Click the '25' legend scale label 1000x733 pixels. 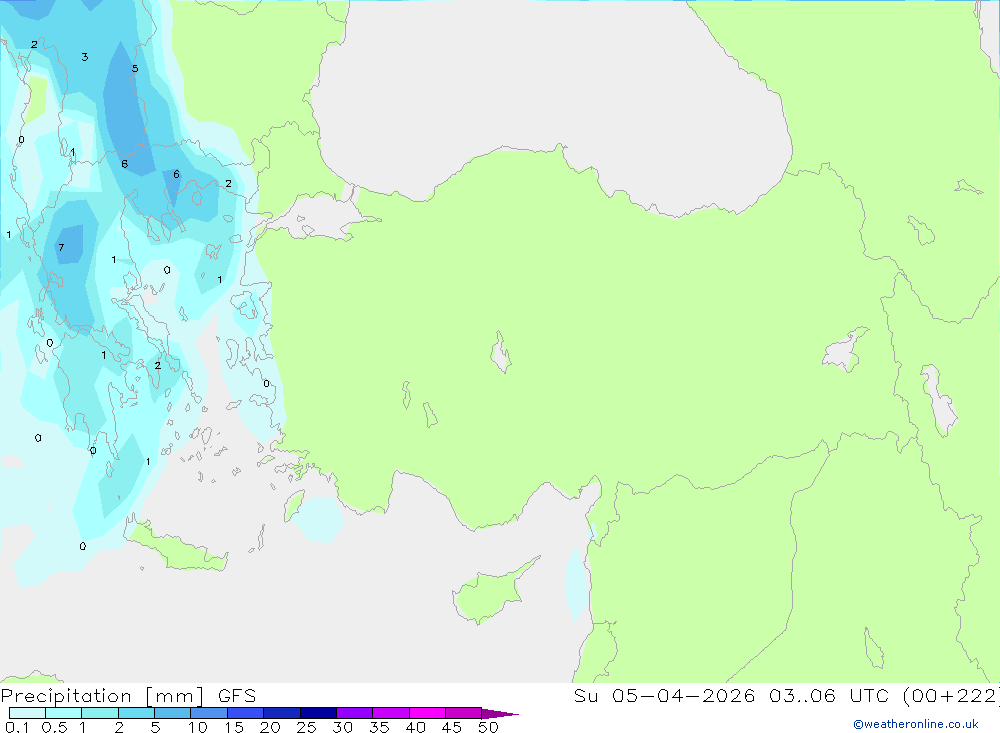pos(307,727)
